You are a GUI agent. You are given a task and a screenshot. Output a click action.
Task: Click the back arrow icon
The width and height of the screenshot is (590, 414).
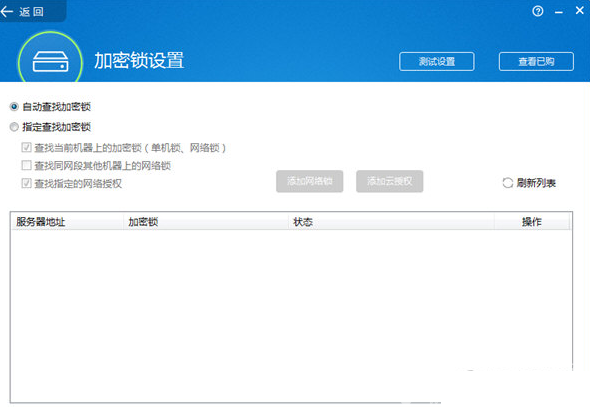[7, 12]
